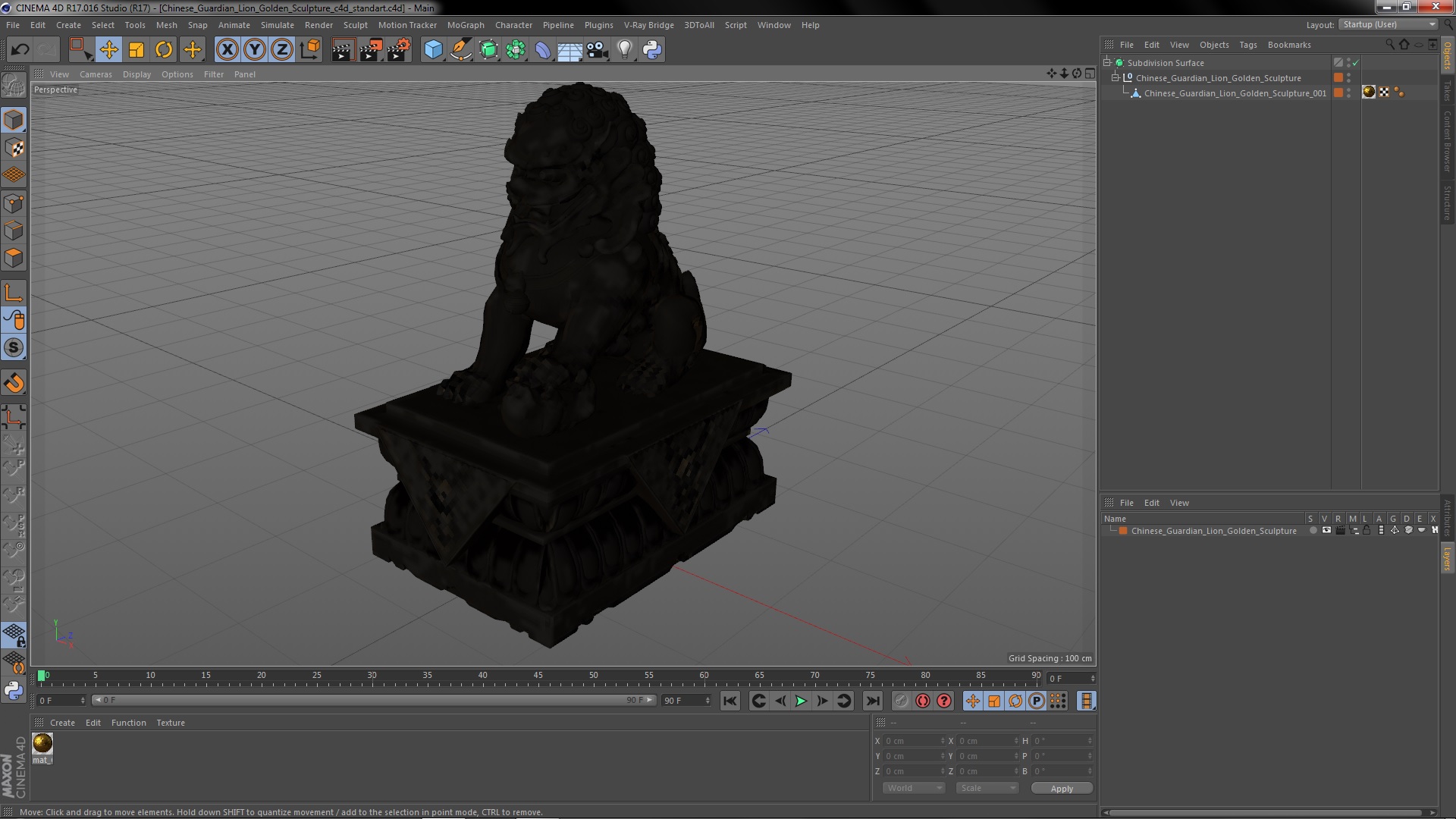Enable Points mode in left sidebar

(14, 203)
